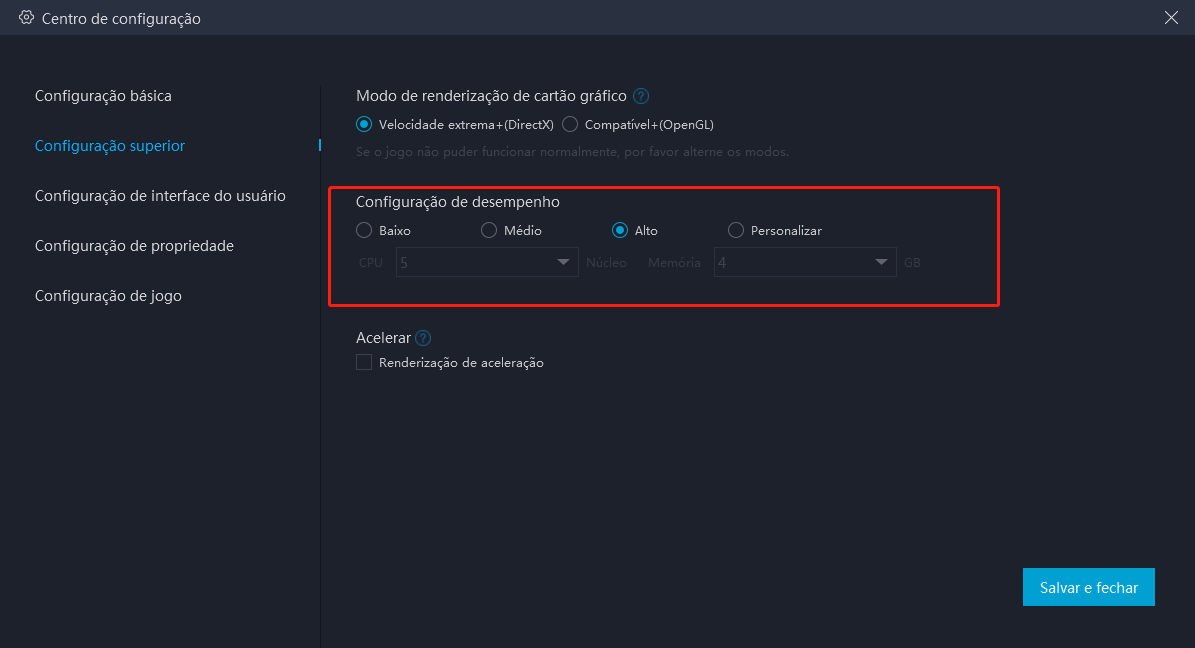
Task: Enable Renderização de aceleração
Action: tap(364, 362)
